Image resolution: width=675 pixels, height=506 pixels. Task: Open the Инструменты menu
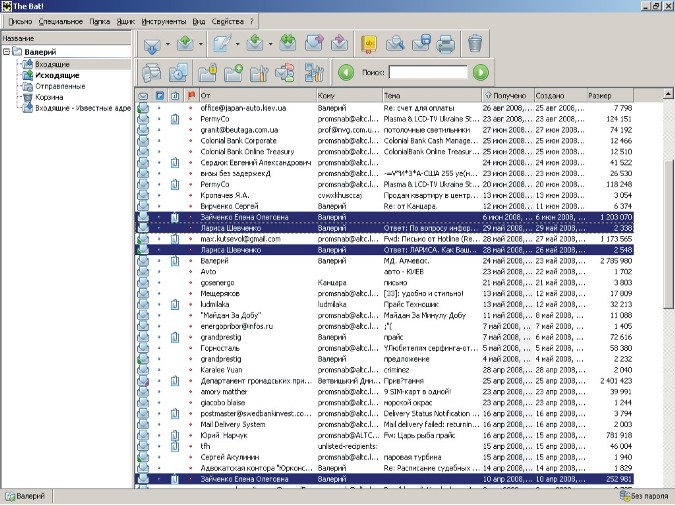coord(164,22)
